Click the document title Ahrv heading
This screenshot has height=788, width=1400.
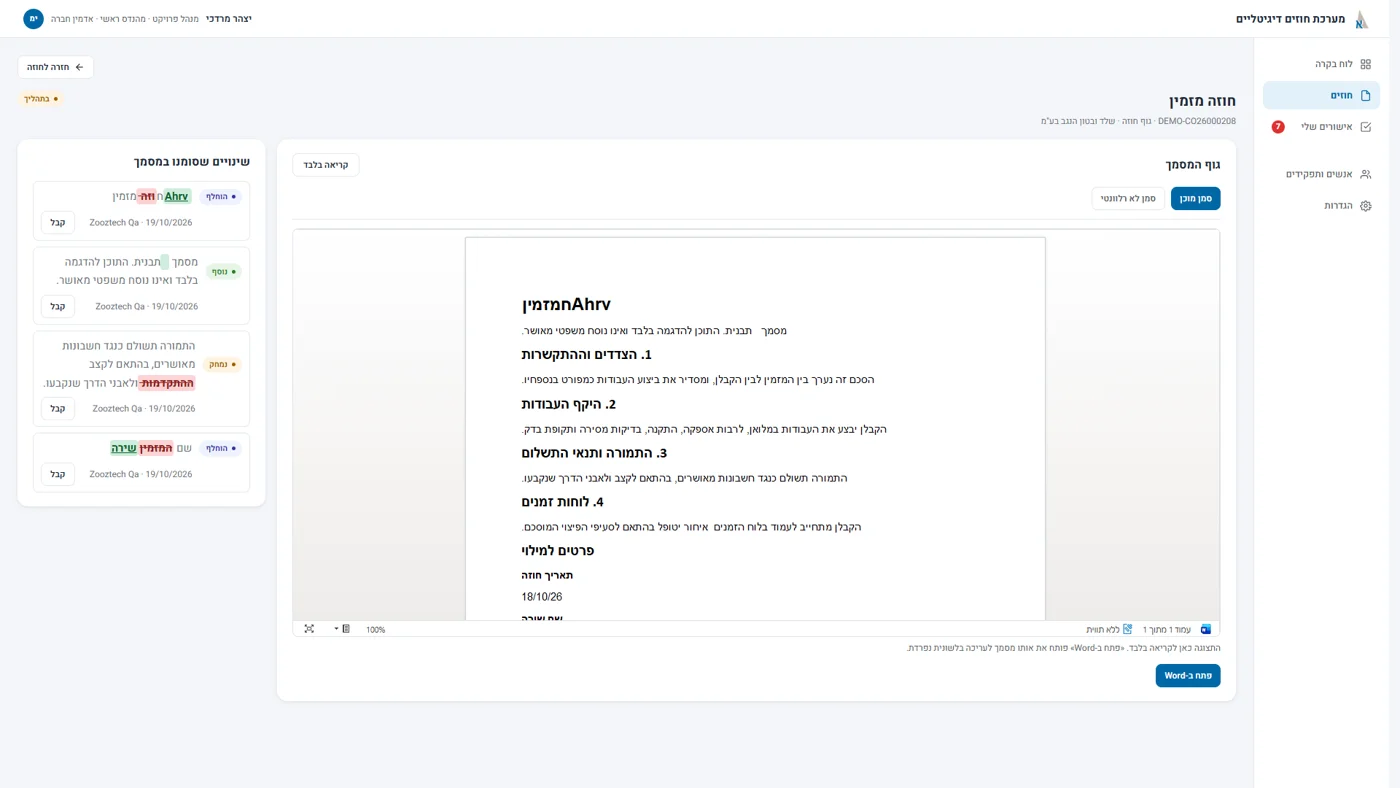click(x=566, y=305)
